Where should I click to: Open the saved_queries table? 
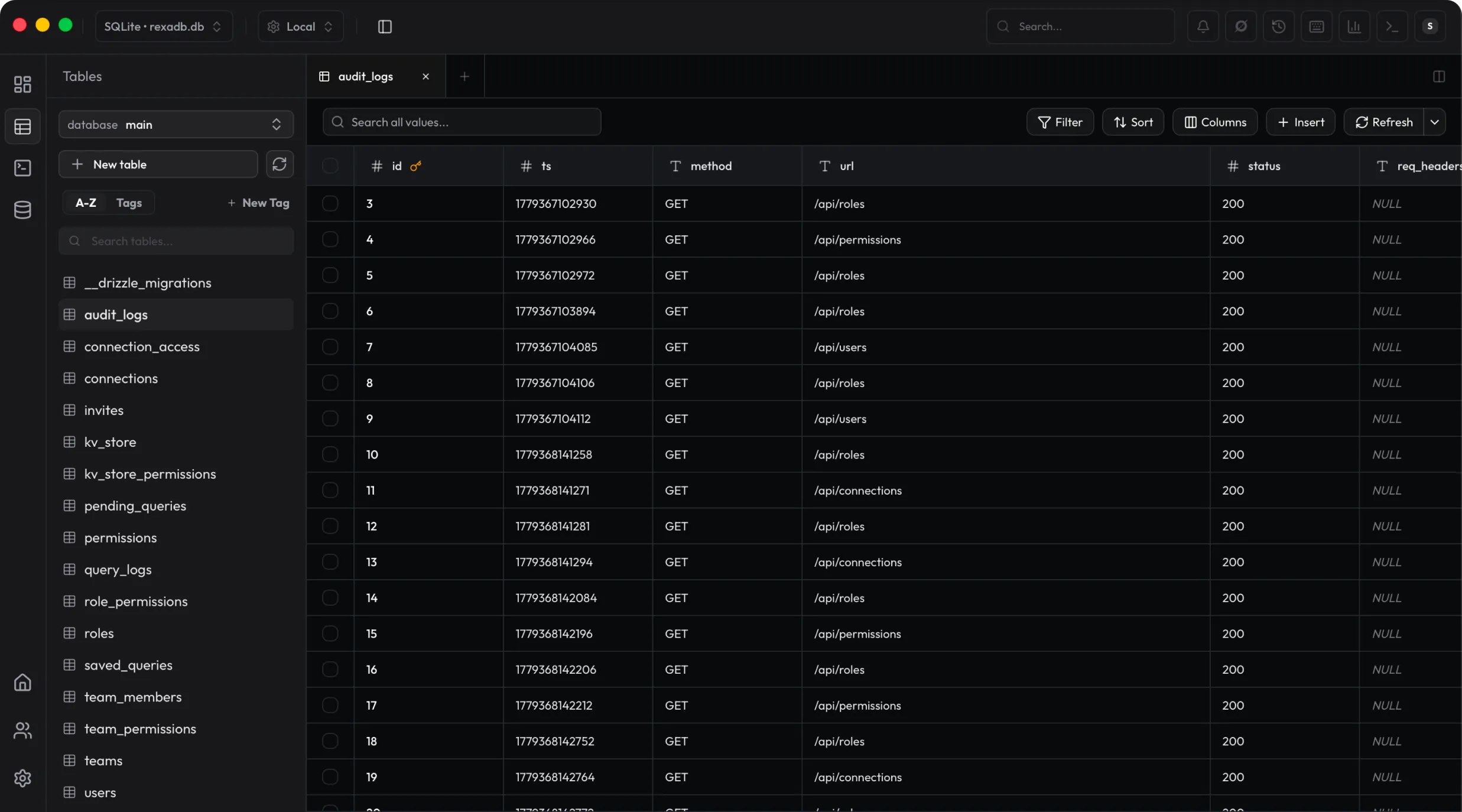pyautogui.click(x=176, y=665)
